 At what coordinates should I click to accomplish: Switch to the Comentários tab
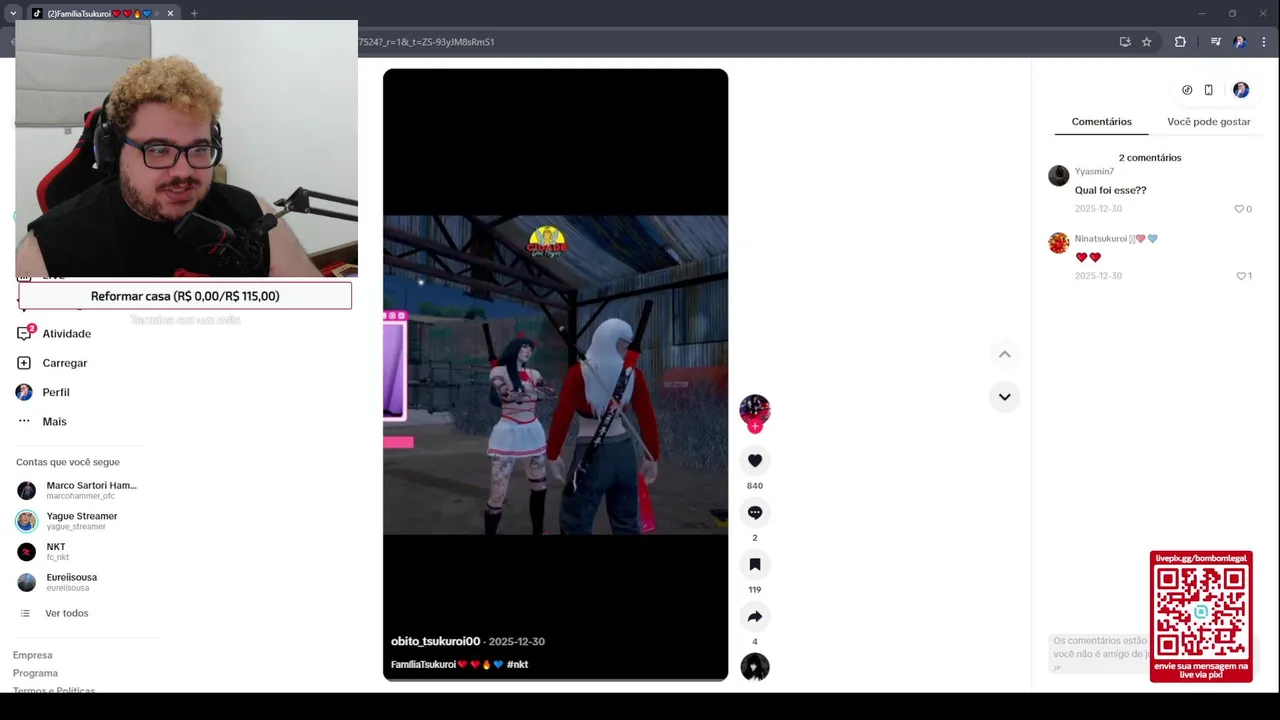click(x=1102, y=122)
